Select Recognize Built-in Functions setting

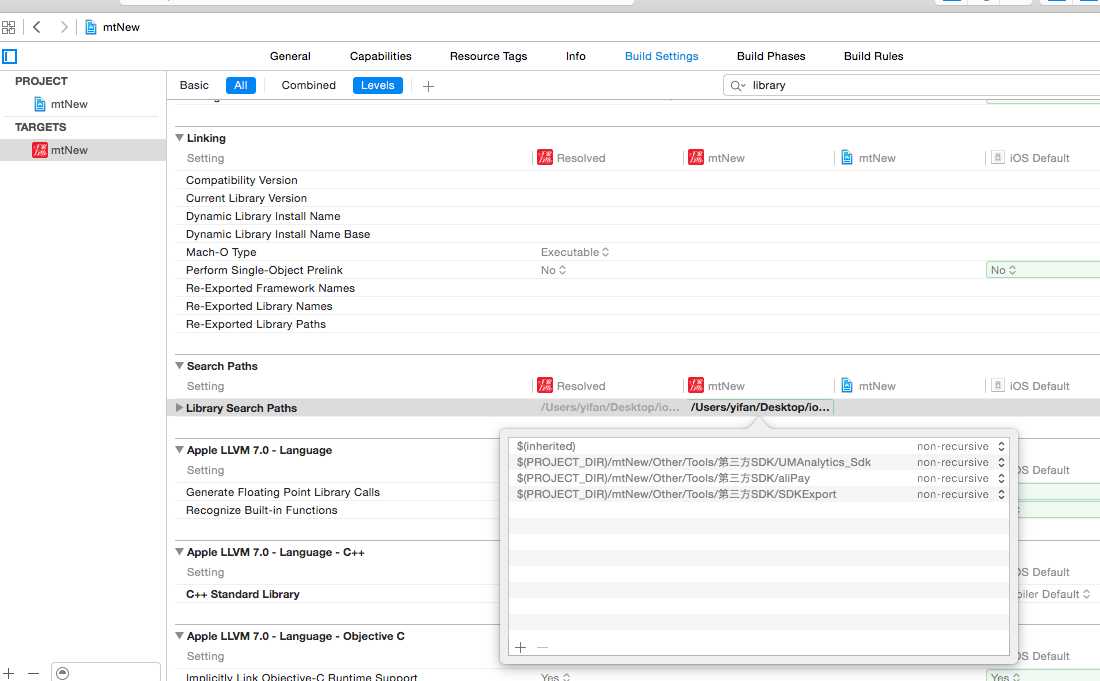262,511
